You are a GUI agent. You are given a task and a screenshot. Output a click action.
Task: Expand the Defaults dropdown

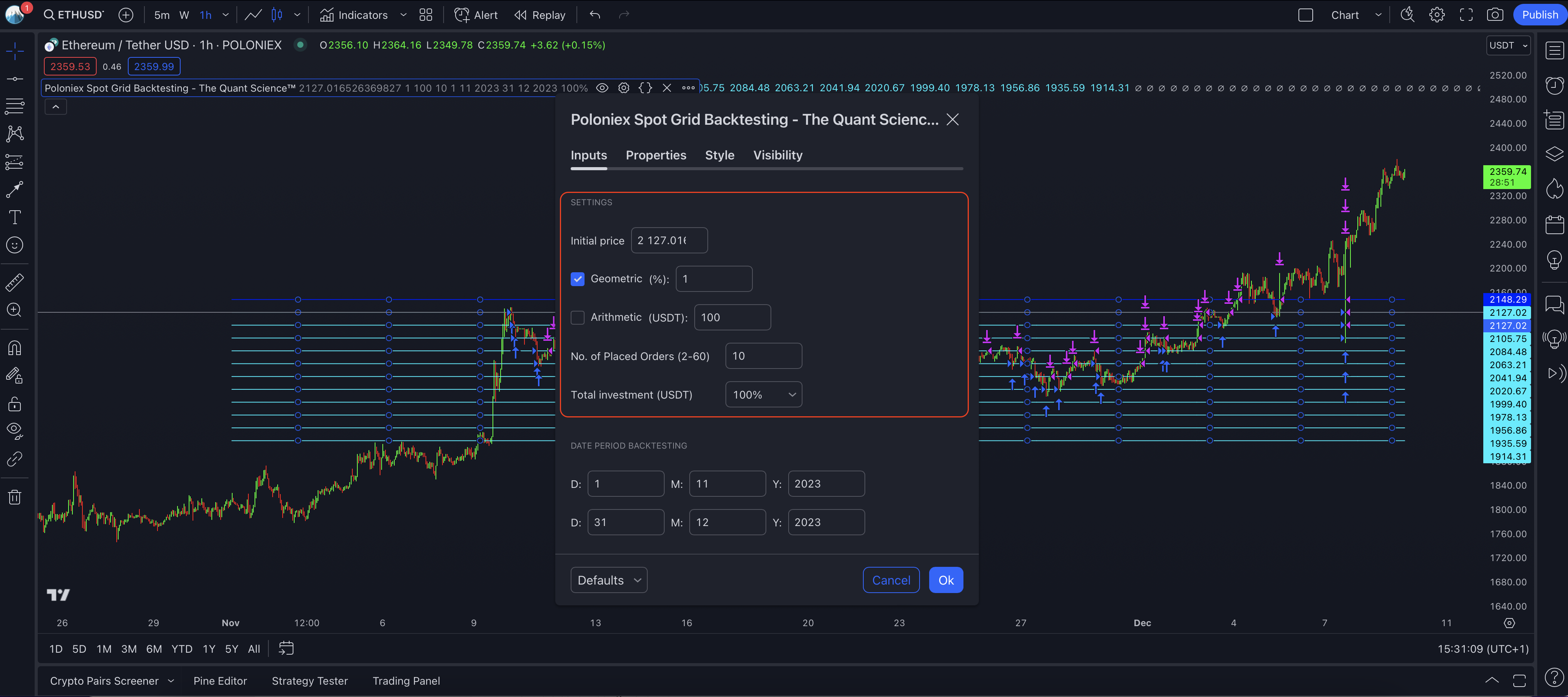point(608,580)
